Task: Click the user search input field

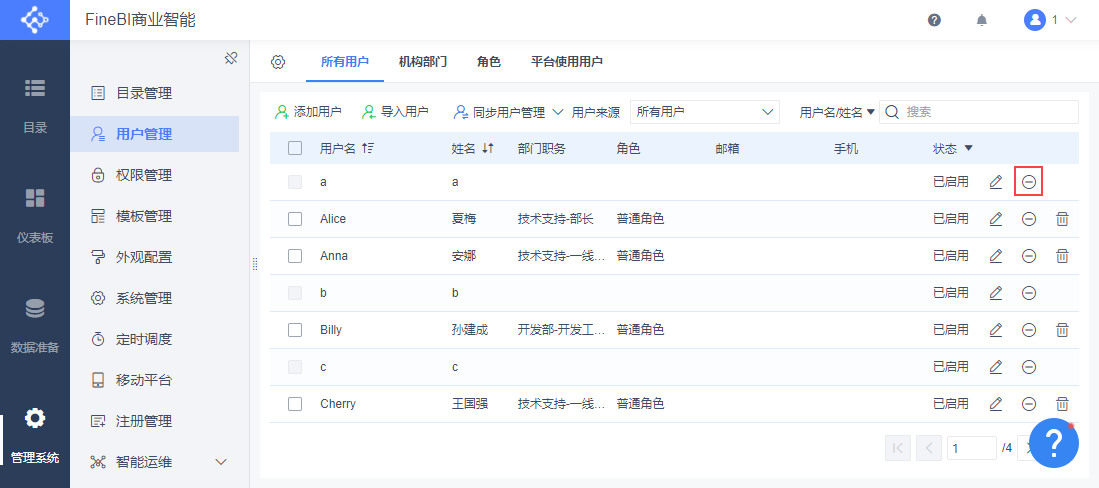Action: [985, 112]
